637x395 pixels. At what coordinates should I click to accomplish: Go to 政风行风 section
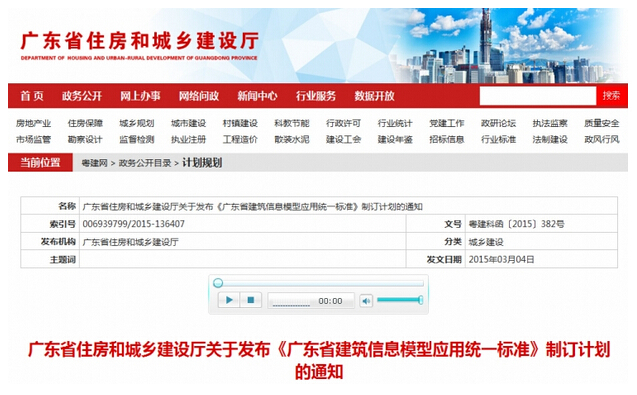[x=602, y=139]
